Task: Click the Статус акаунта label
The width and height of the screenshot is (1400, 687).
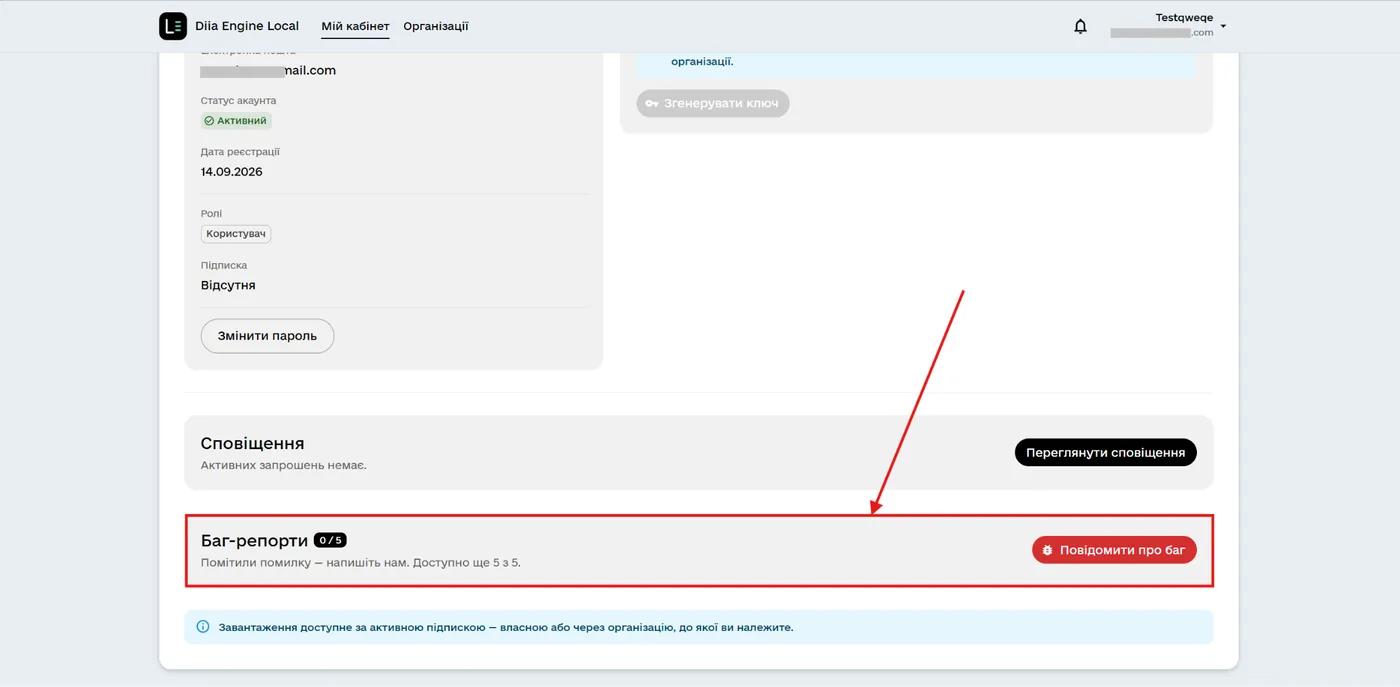Action: click(x=238, y=101)
